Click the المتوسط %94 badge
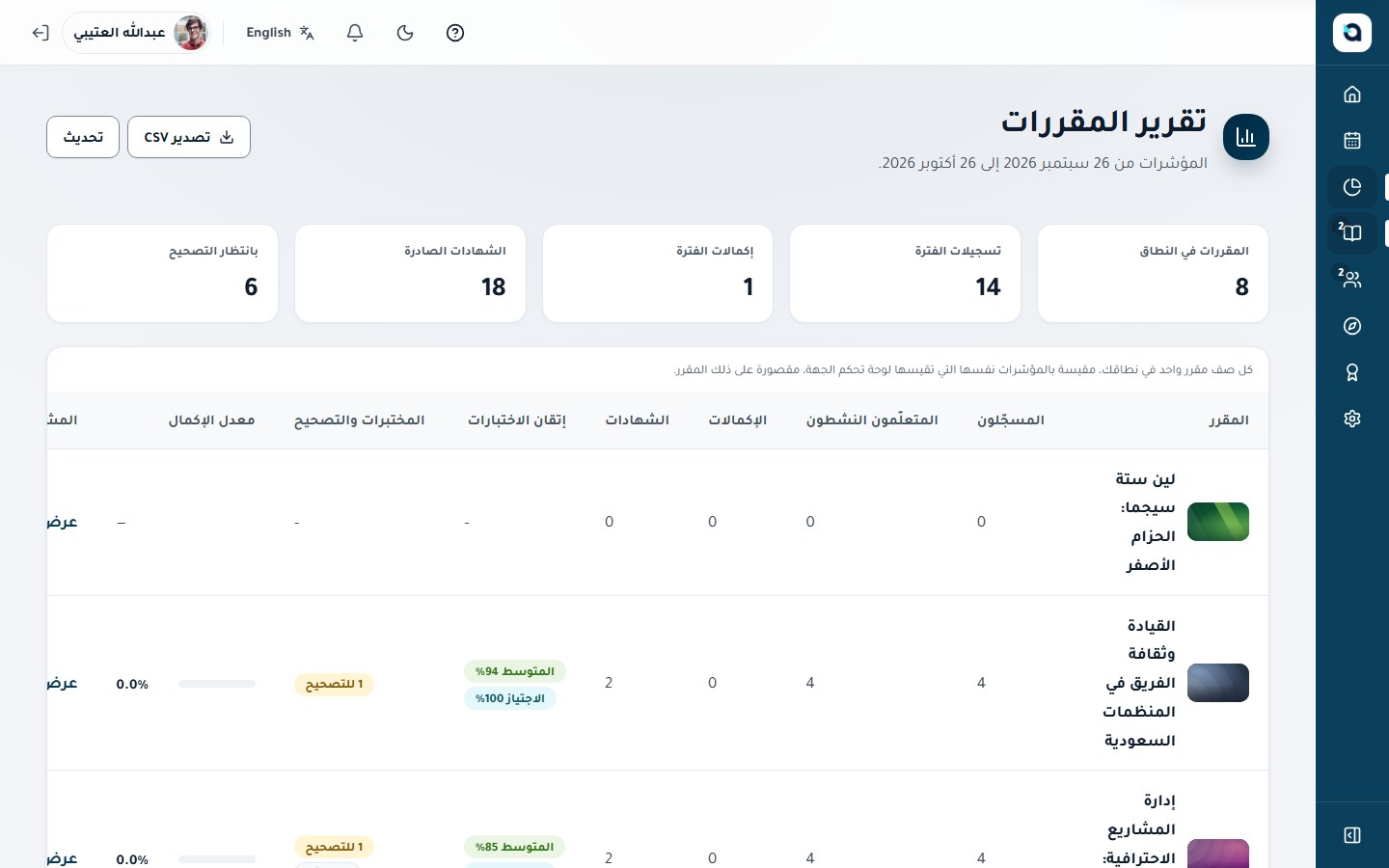 coord(515,671)
